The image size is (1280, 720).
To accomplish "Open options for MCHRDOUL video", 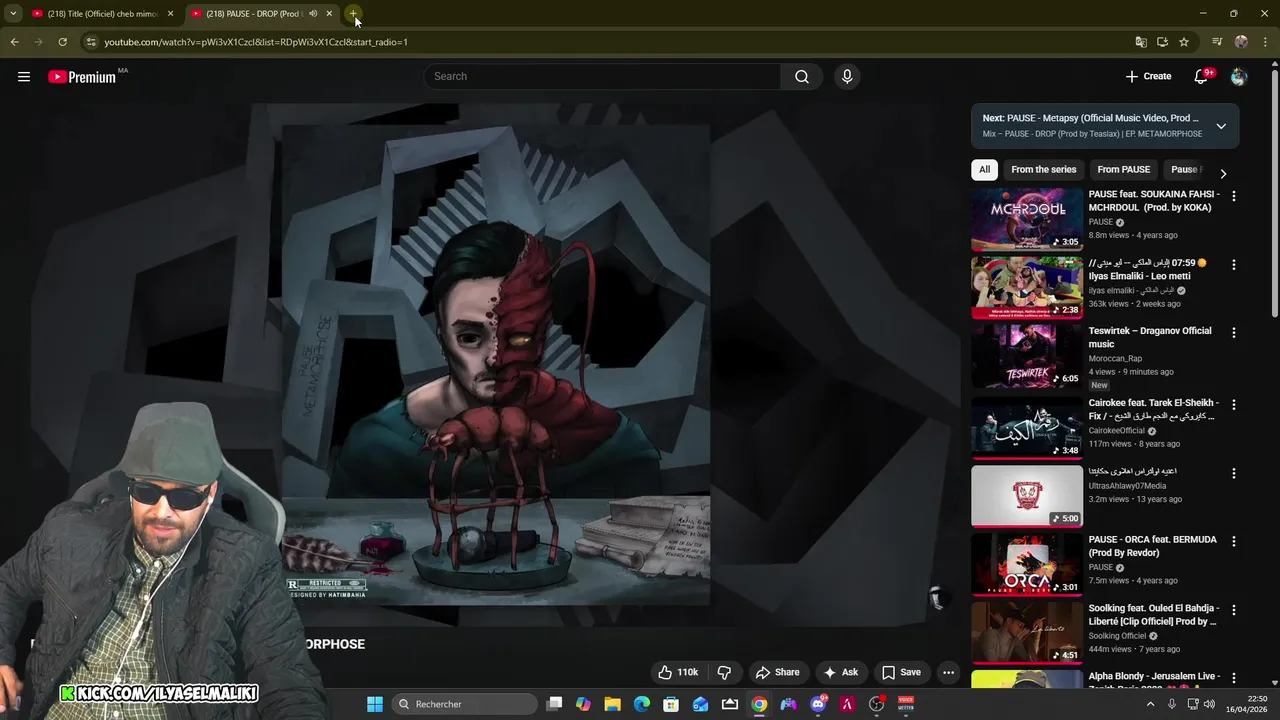I will point(1233,197).
